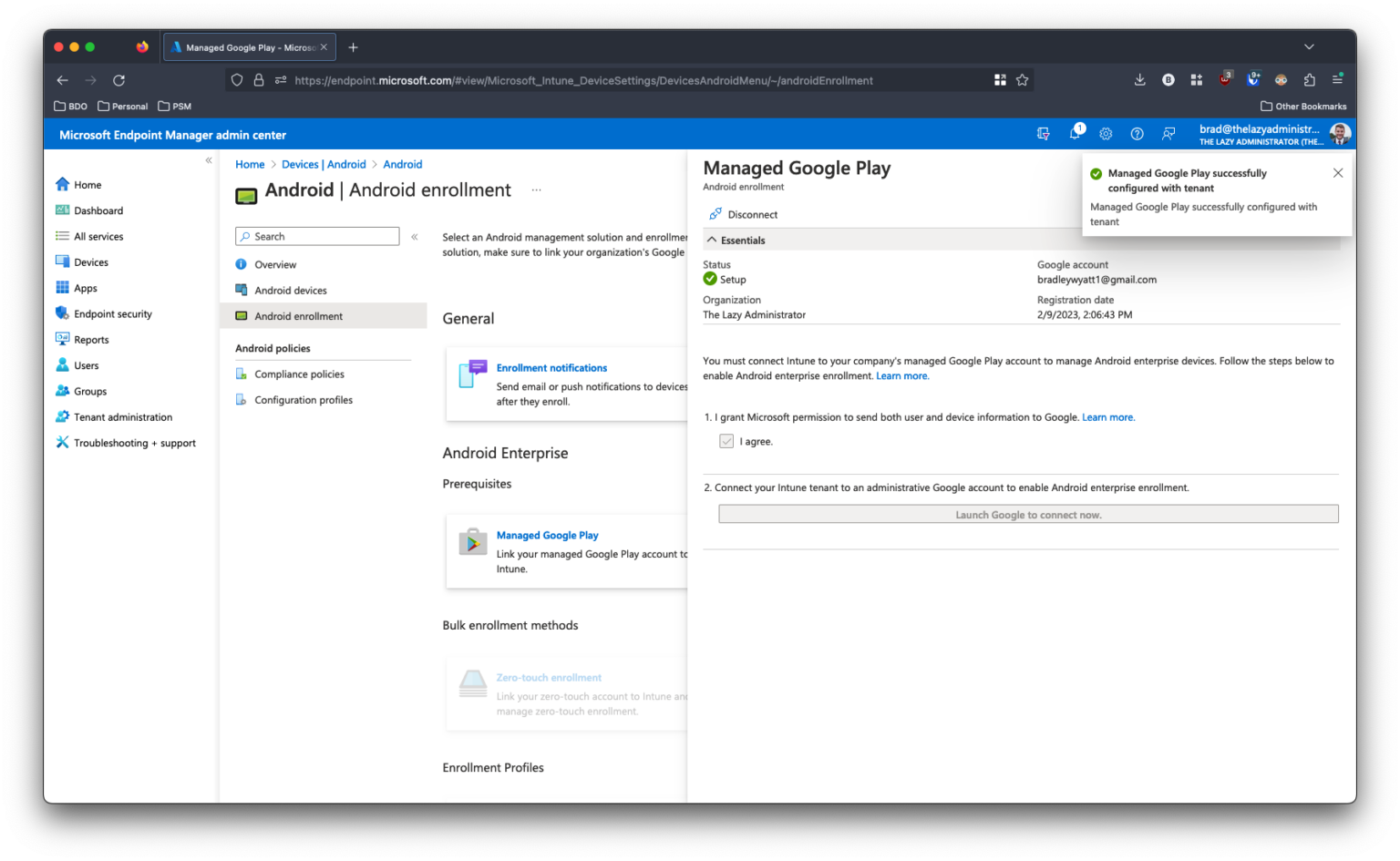The width and height of the screenshot is (1400, 861).
Task: Open the Personal bookmarks folder
Action: (123, 107)
